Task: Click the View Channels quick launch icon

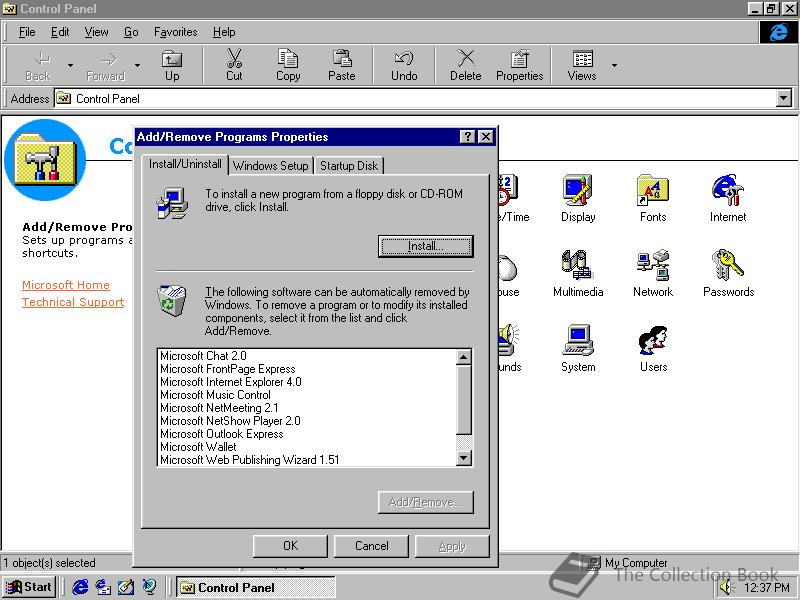Action: pyautogui.click(x=149, y=587)
